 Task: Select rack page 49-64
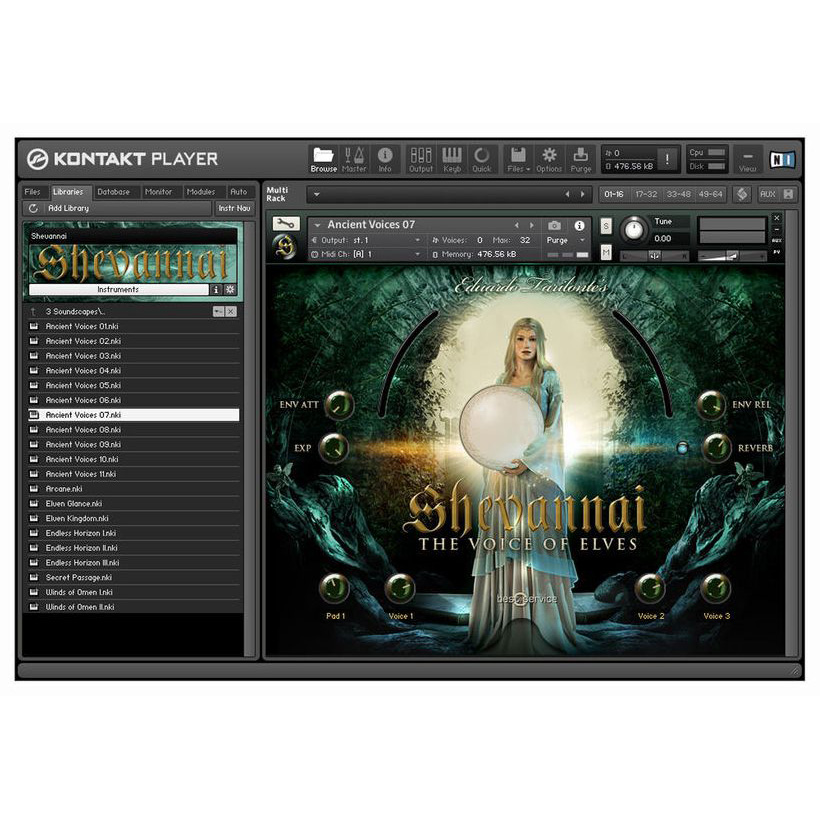710,194
